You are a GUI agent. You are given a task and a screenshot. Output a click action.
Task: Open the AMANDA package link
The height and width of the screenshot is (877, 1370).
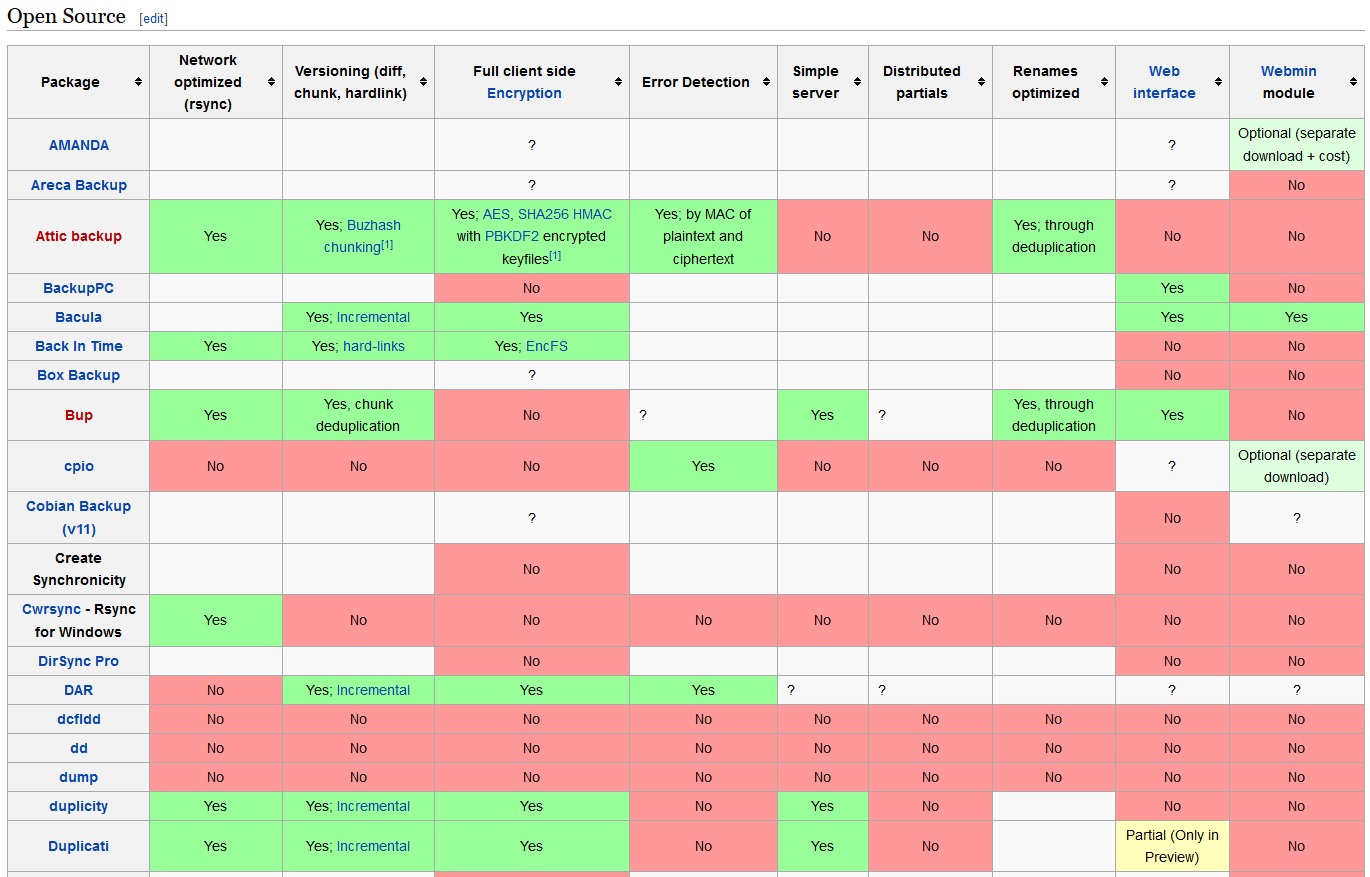(x=79, y=145)
